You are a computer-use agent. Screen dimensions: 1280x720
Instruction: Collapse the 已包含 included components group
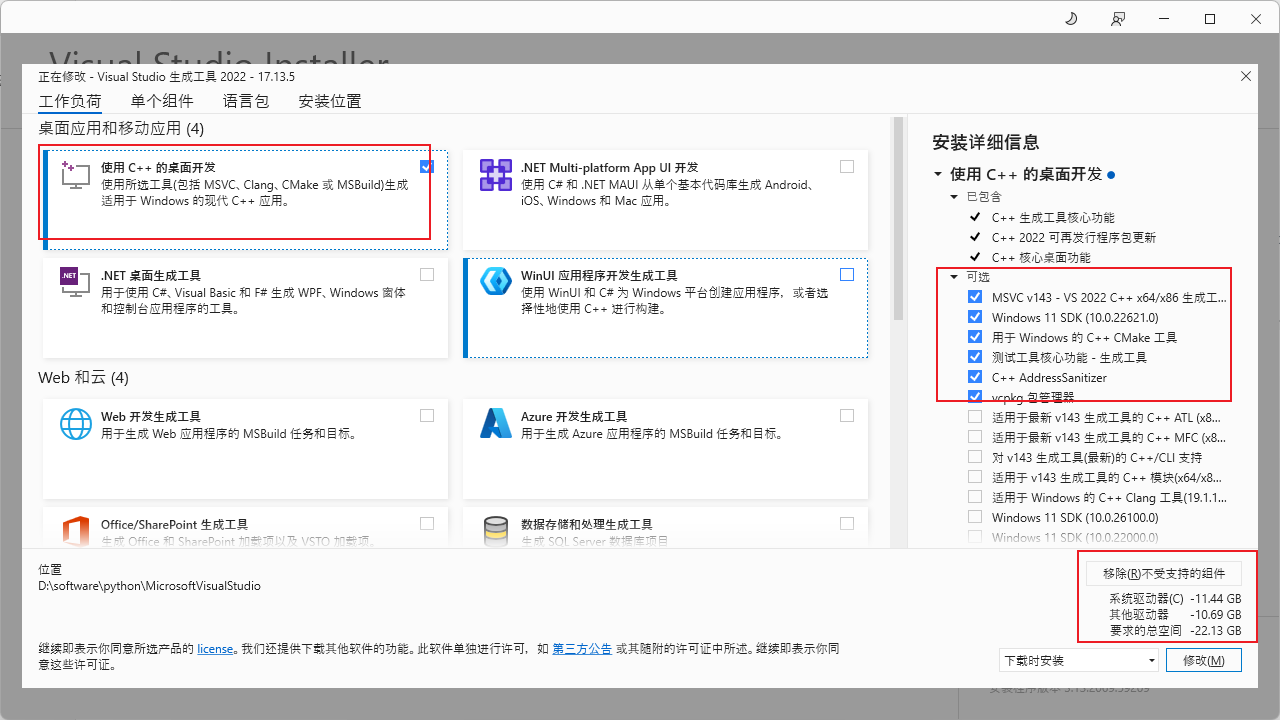(x=955, y=197)
